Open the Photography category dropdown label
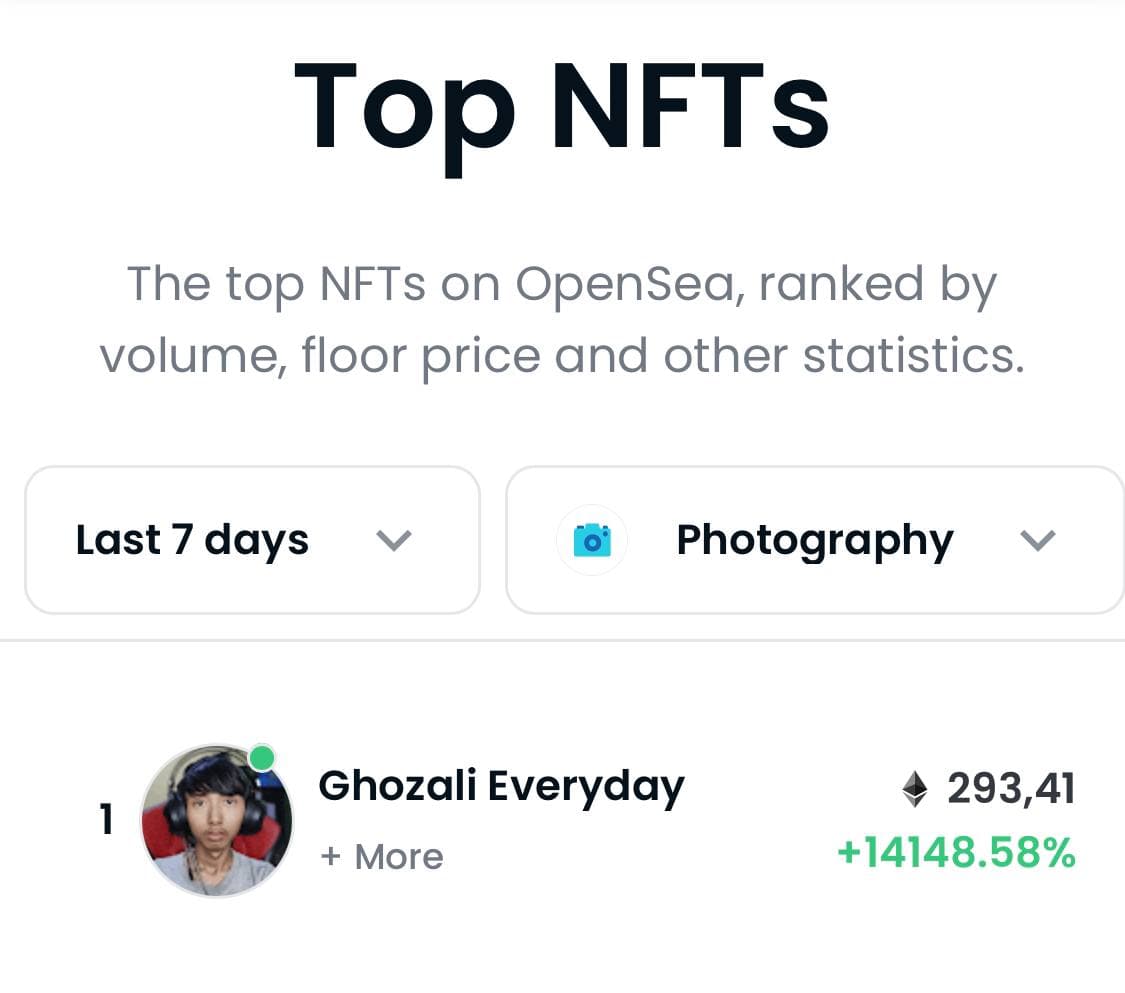This screenshot has height=993, width=1125. pyautogui.click(x=815, y=540)
